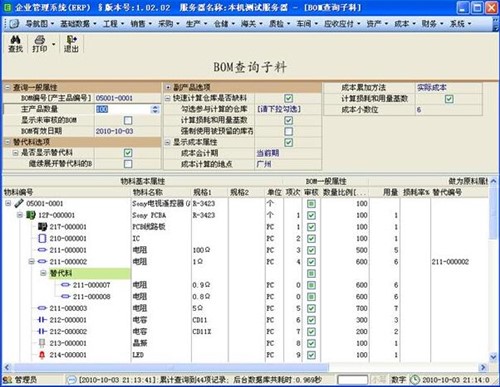Click the 成本计算的地点 value 广州
The height and width of the screenshot is (387, 500).
[x=264, y=164]
